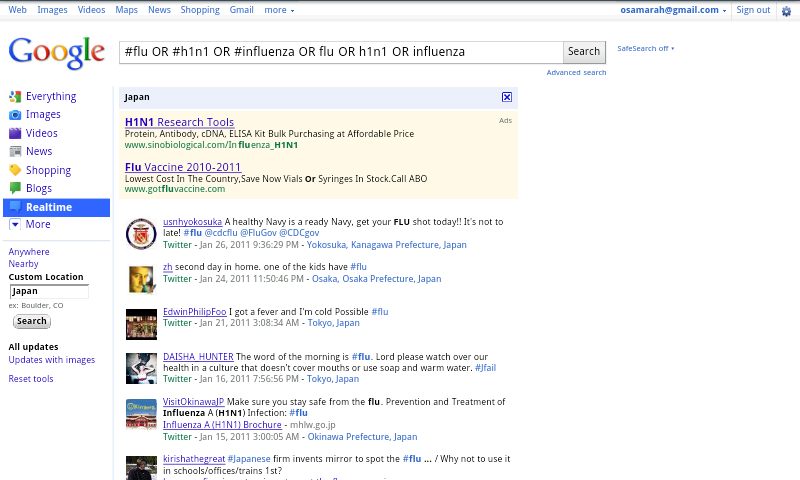Open kirishathegreat avatar thumbnail
Screen dimensions: 800x480
(x=141, y=468)
